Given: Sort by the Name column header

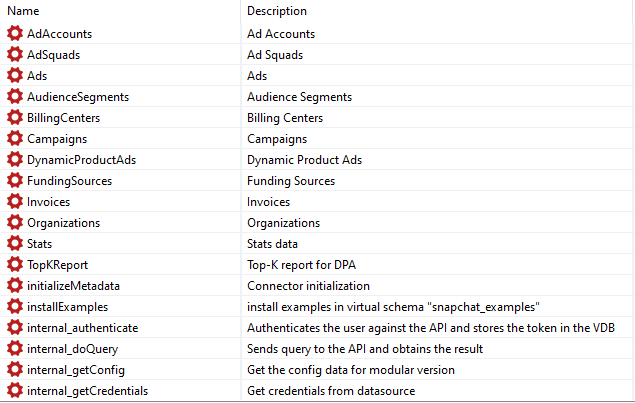Looking at the screenshot, I should point(23,11).
